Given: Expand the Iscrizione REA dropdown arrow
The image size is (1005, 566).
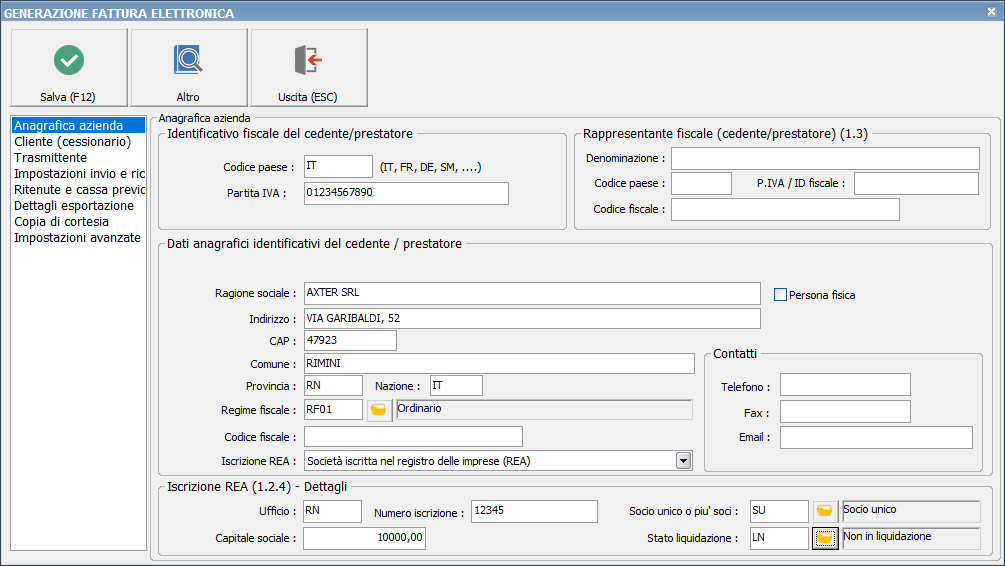Looking at the screenshot, I should [683, 461].
